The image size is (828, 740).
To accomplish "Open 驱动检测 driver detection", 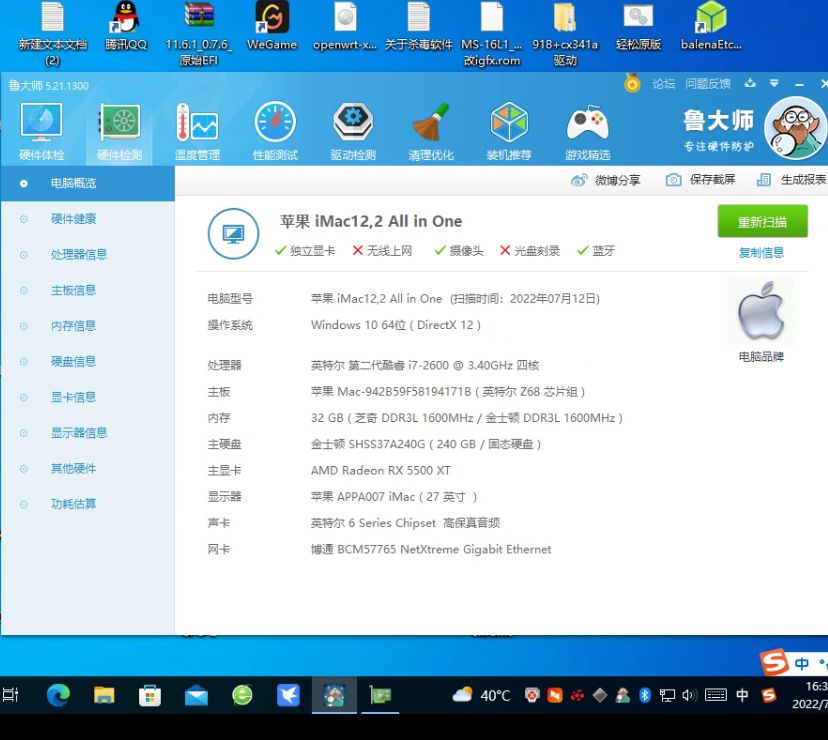I will 353,132.
